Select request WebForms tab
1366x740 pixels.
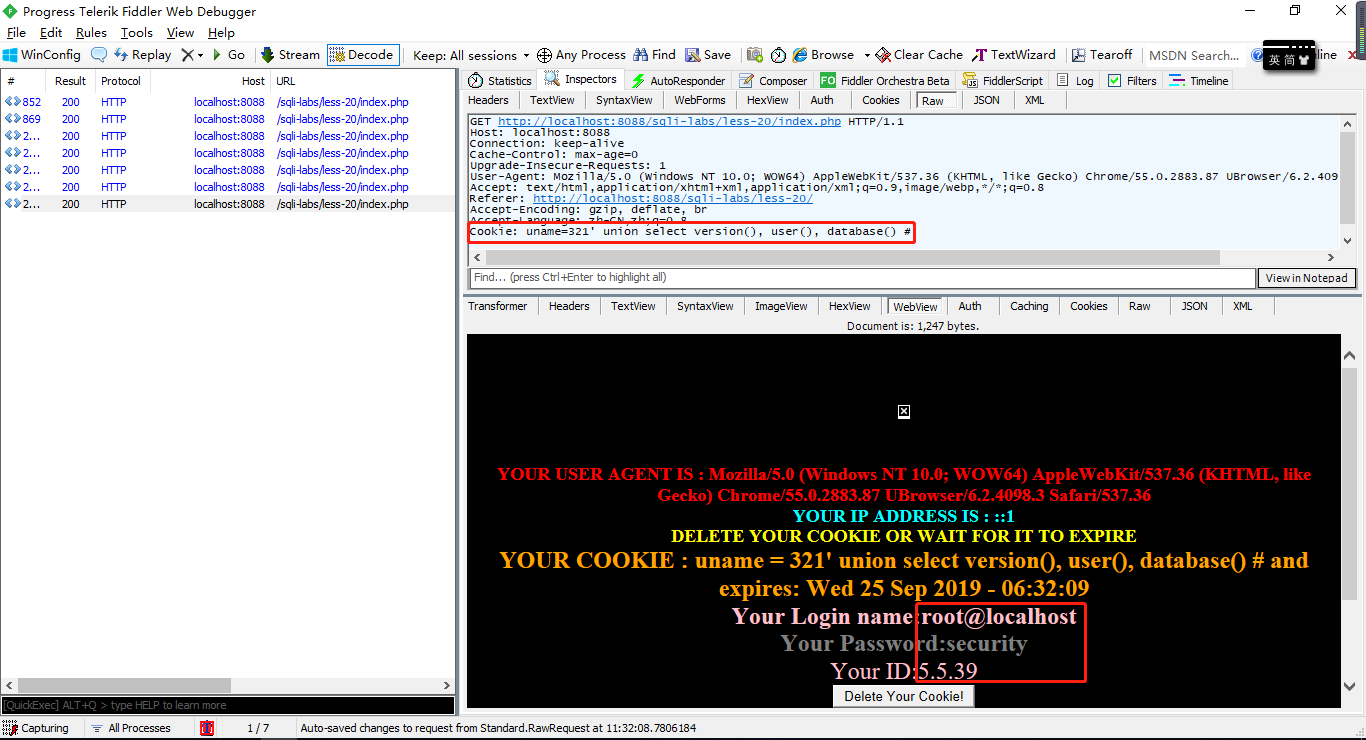pos(699,100)
